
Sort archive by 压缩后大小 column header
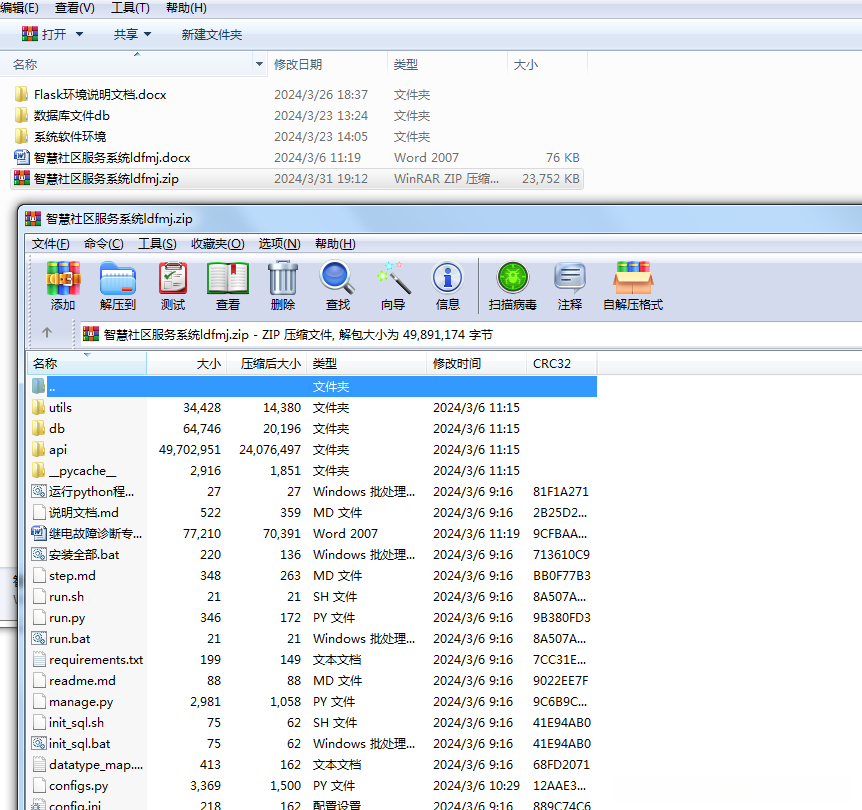tap(266, 363)
